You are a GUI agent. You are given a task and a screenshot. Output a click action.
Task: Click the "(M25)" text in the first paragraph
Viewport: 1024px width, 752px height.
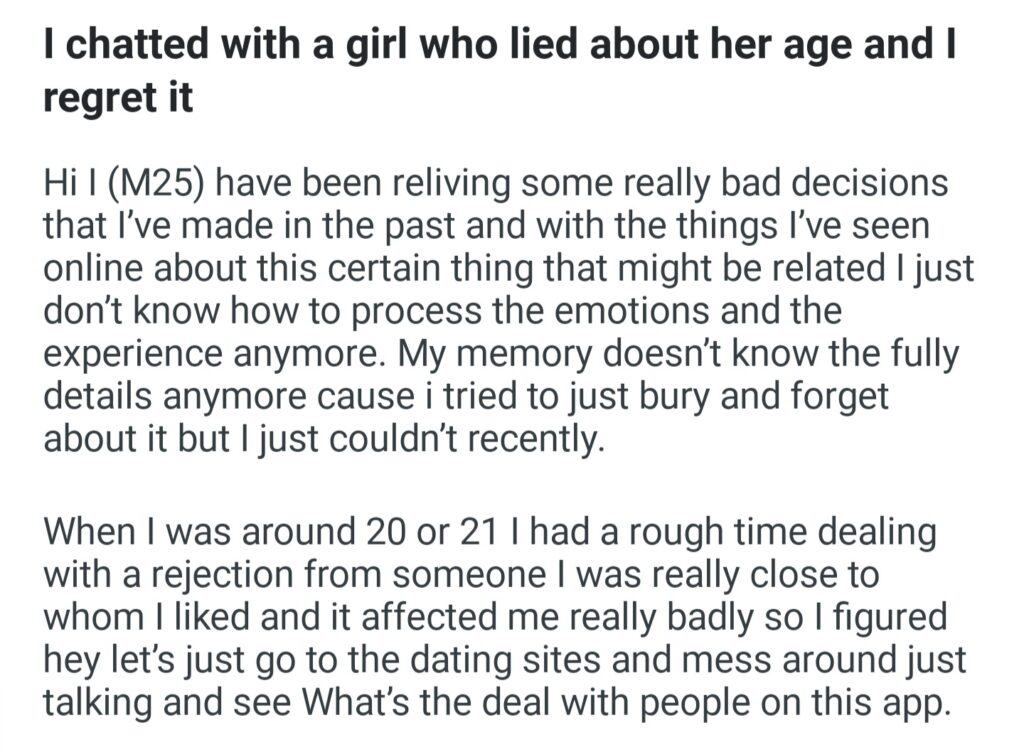pyautogui.click(x=153, y=185)
